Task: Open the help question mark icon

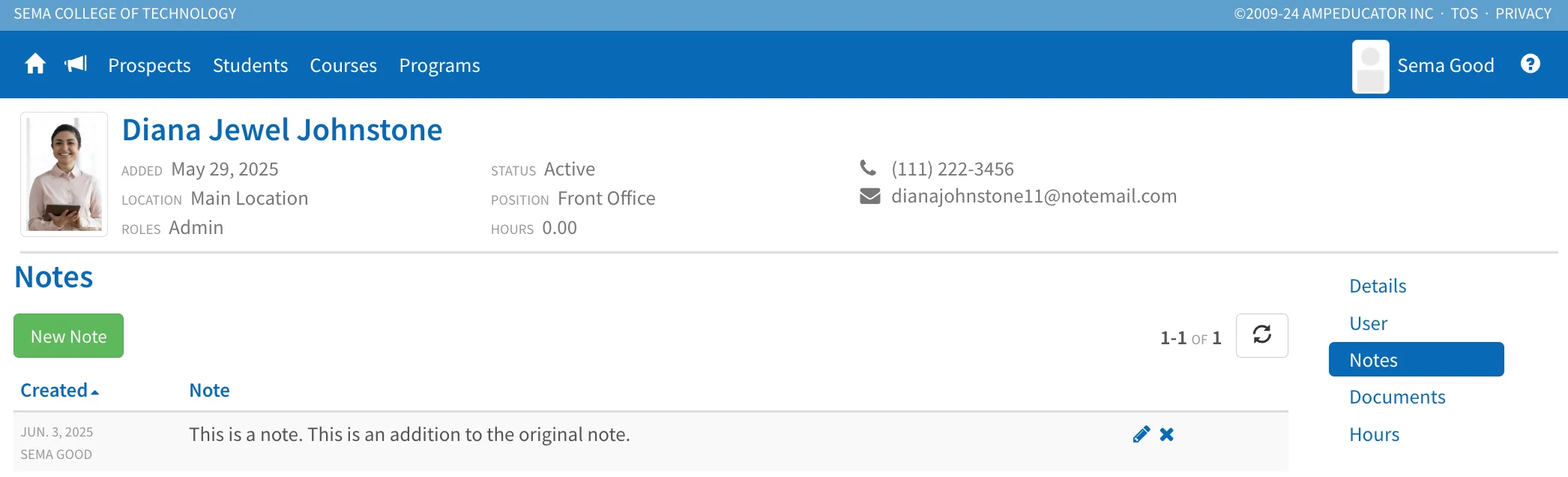Action: [1531, 64]
